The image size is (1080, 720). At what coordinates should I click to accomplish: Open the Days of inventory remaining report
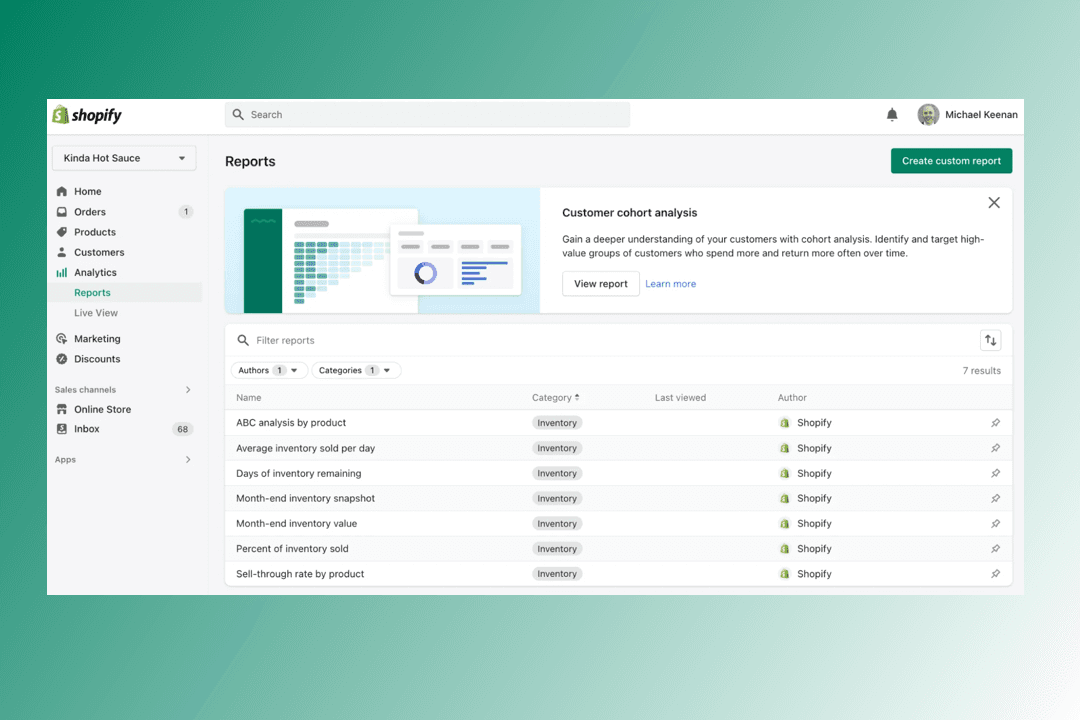(x=298, y=473)
